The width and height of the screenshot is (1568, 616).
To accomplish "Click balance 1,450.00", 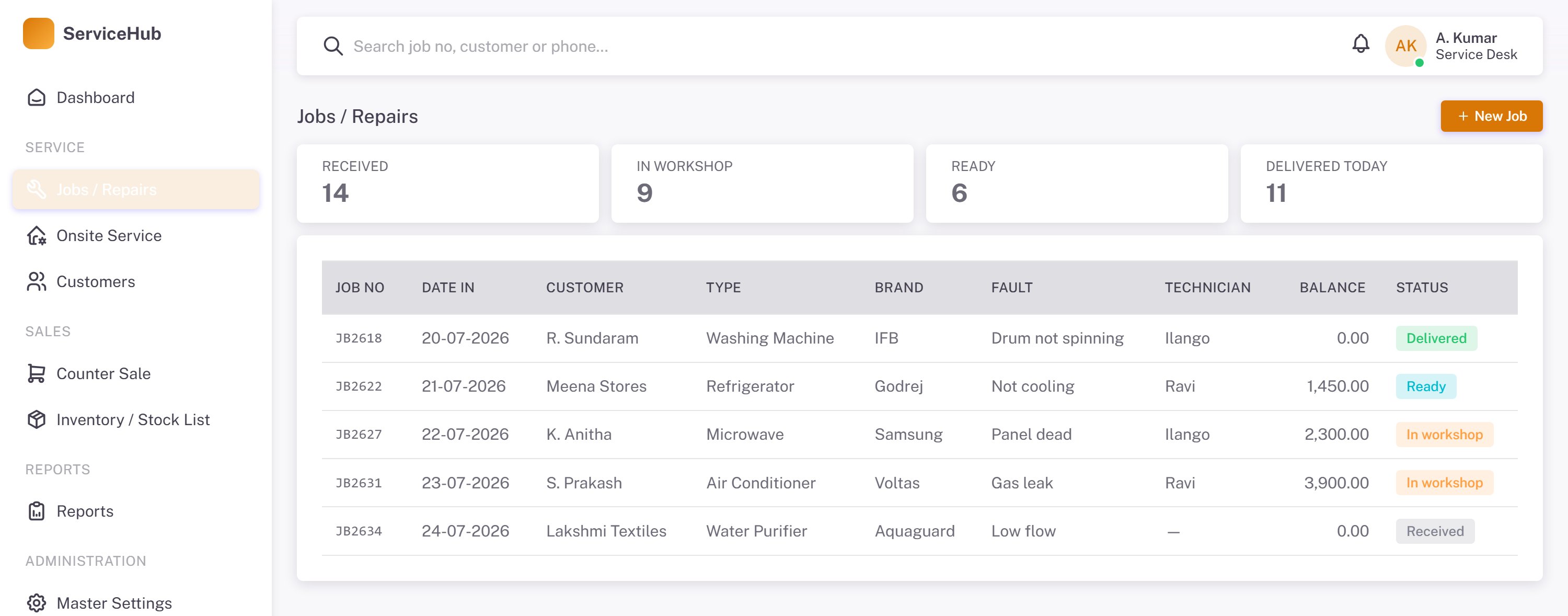I will [x=1338, y=386].
